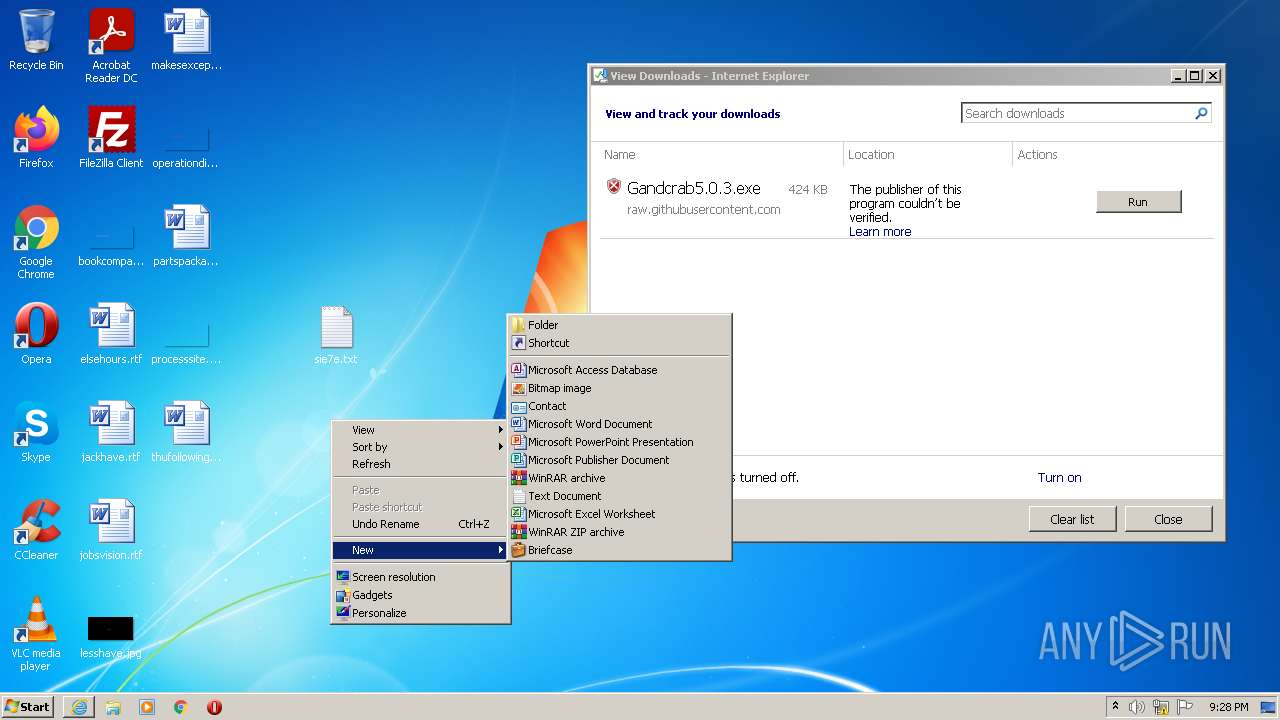Create new Microsoft Word Document
Screen dimensions: 1280x720
[620, 424]
